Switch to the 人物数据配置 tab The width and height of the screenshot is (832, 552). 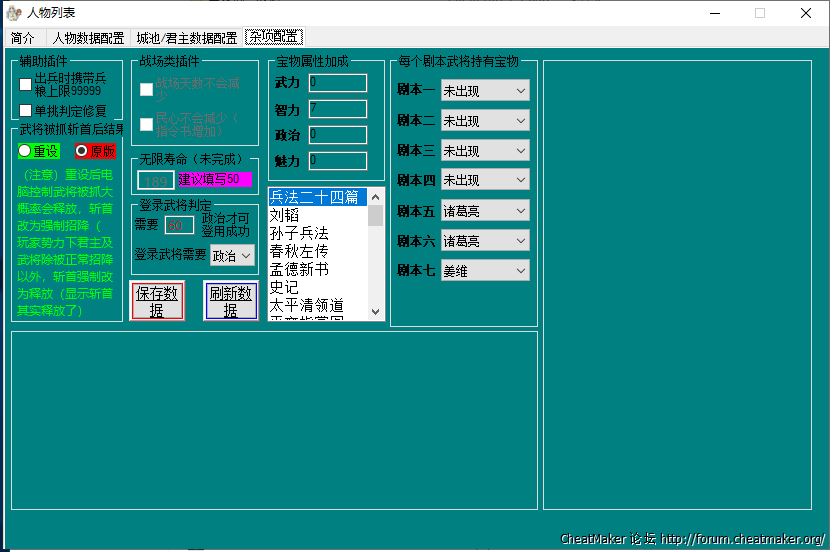(88, 38)
